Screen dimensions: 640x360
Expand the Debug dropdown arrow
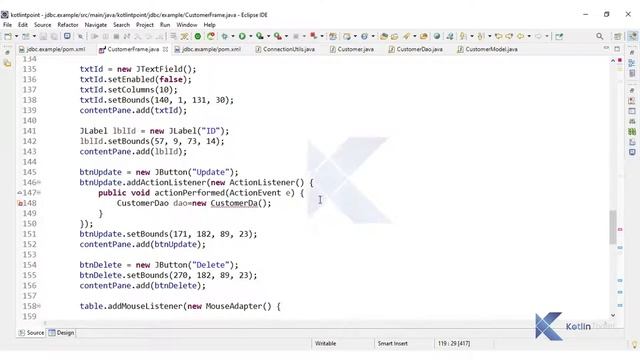tap(233, 36)
